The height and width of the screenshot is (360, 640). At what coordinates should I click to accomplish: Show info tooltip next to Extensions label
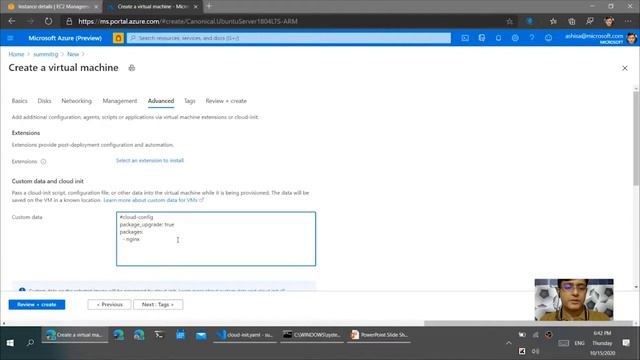(x=43, y=162)
